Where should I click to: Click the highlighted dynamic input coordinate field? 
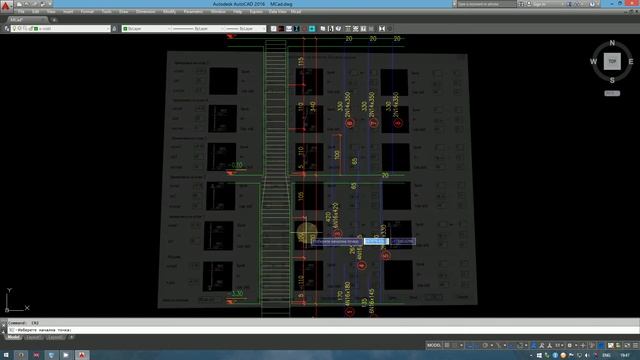click(376, 241)
